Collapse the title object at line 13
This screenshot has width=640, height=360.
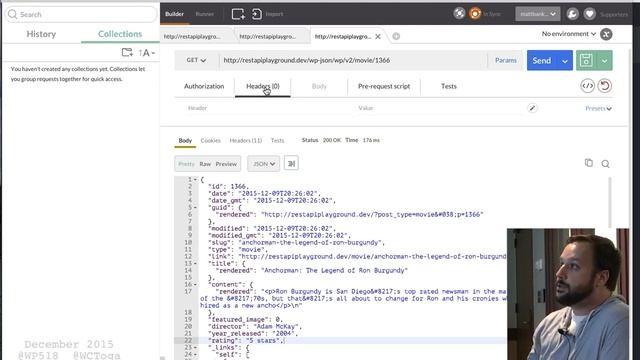click(195, 264)
